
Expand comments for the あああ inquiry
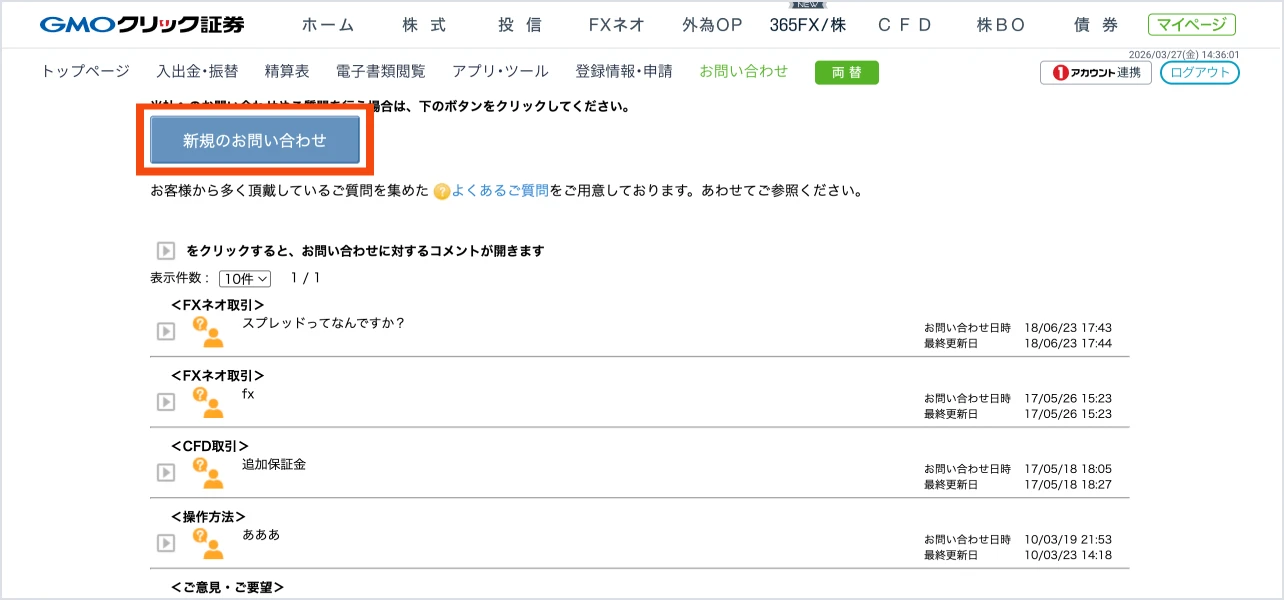click(x=165, y=544)
